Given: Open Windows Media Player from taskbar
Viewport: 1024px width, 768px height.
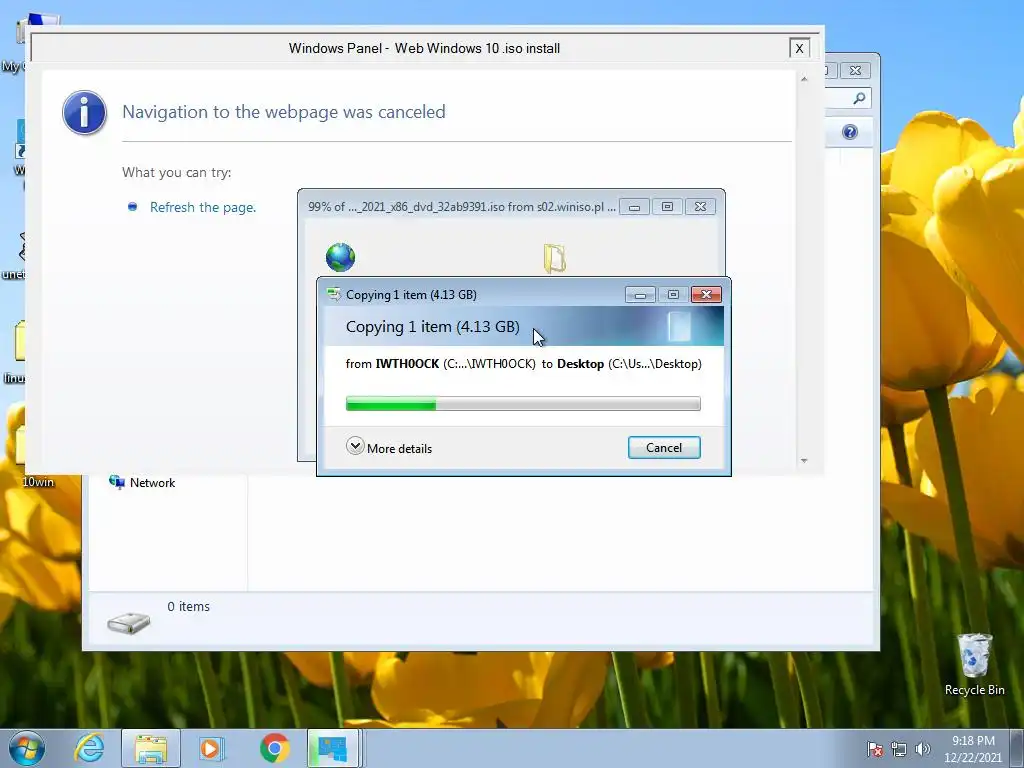Looking at the screenshot, I should pos(211,748).
